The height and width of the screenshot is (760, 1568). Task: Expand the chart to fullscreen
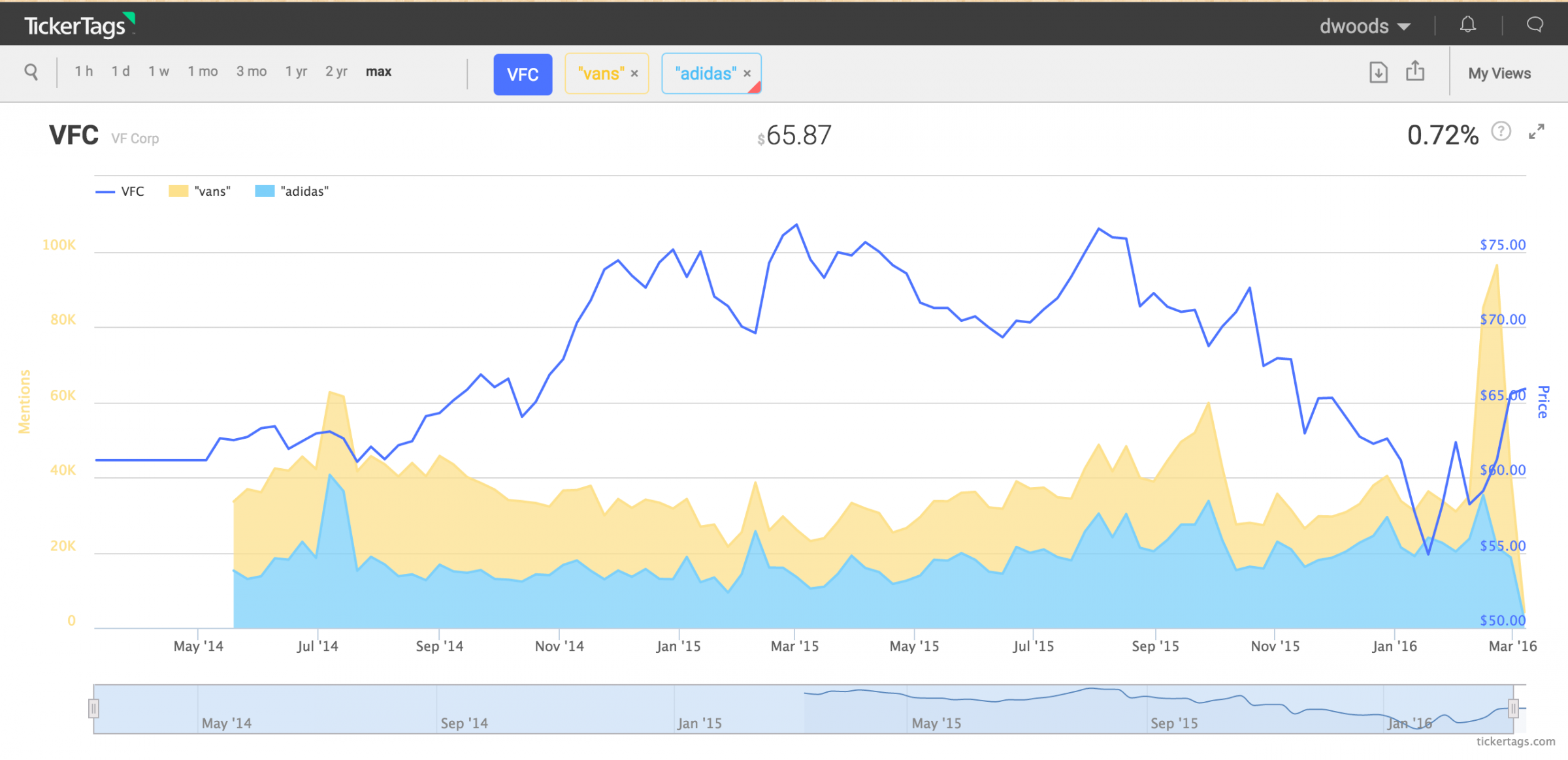(1537, 132)
